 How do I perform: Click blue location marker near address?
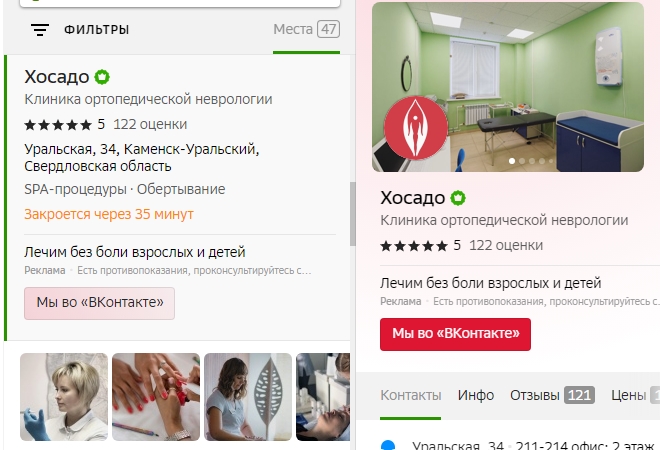[x=388, y=445]
